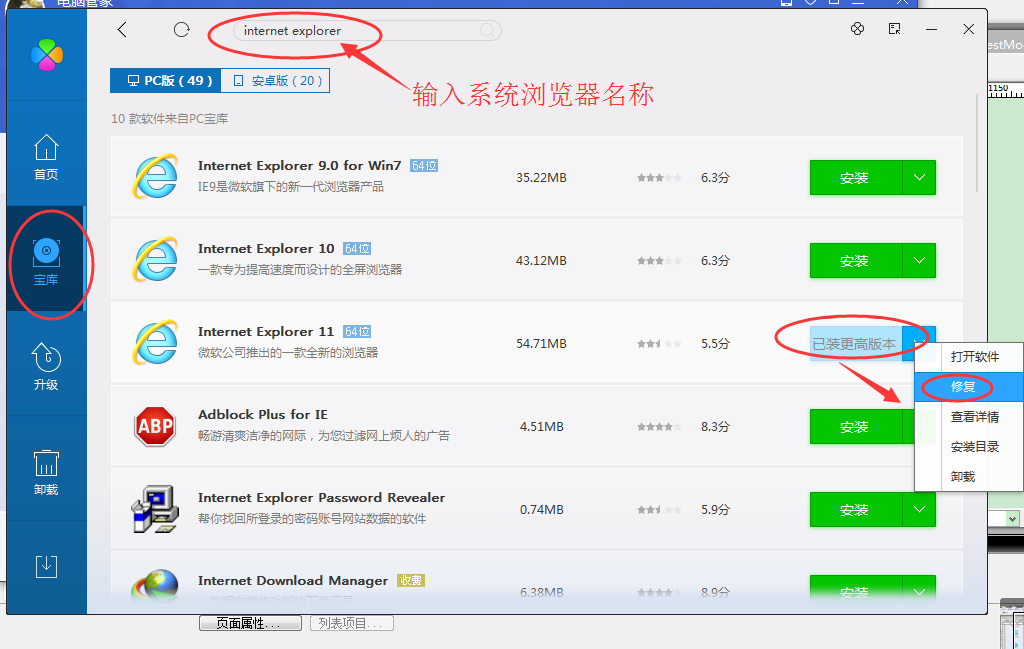Install Adblock Plus for IE
1024x649 pixels.
tap(854, 427)
